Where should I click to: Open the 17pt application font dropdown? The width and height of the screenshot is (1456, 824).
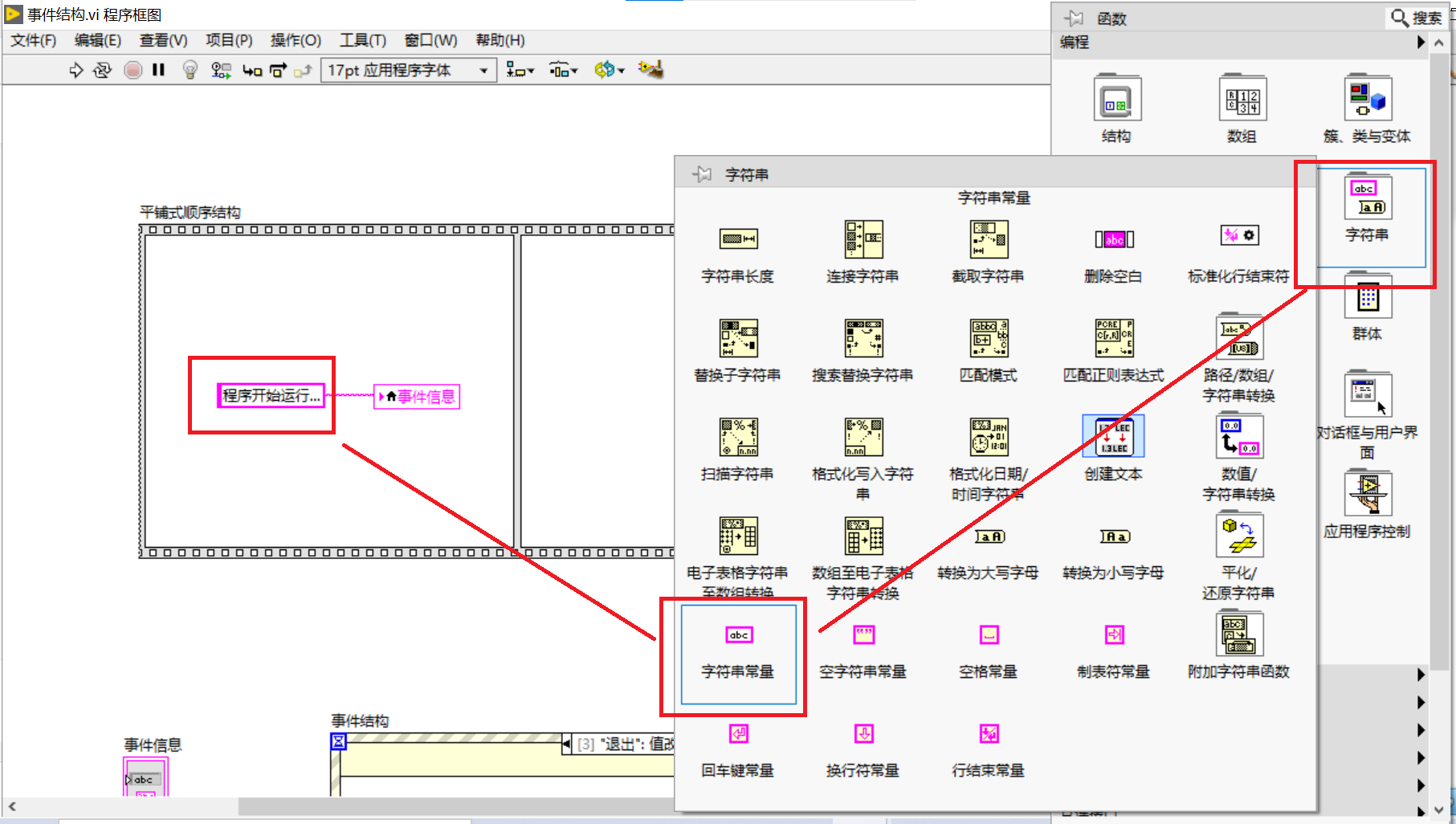coord(409,71)
